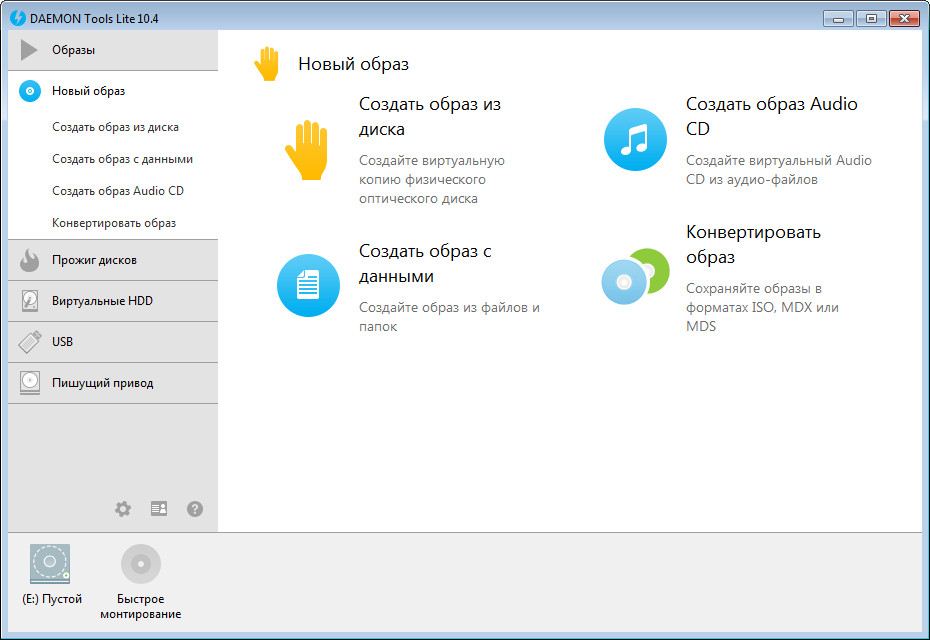This screenshot has height=640, width=930.
Task: Click the two-disc convert image icon
Action: tap(635, 276)
